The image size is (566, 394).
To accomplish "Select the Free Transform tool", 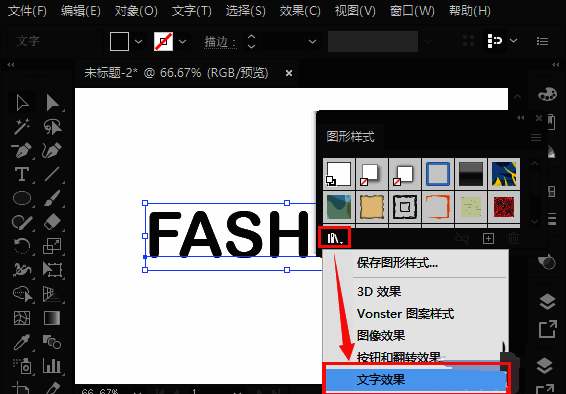I will tap(52, 270).
